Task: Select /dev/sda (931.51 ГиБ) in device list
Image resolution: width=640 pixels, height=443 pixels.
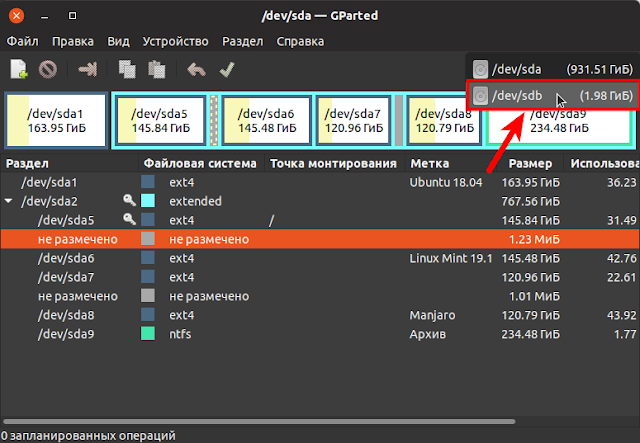Action: pyautogui.click(x=552, y=69)
